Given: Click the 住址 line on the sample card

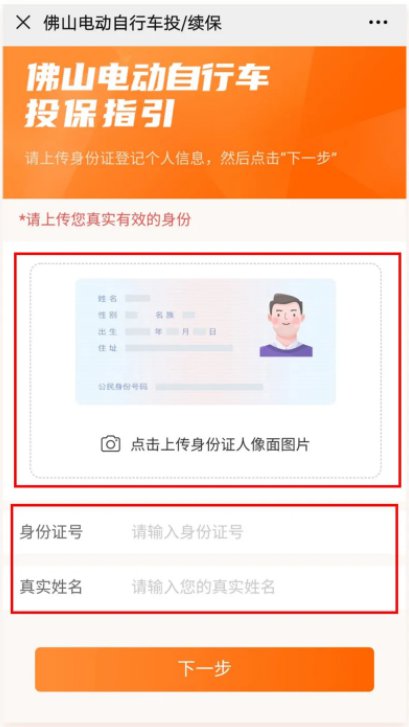Looking at the screenshot, I should tap(165, 348).
